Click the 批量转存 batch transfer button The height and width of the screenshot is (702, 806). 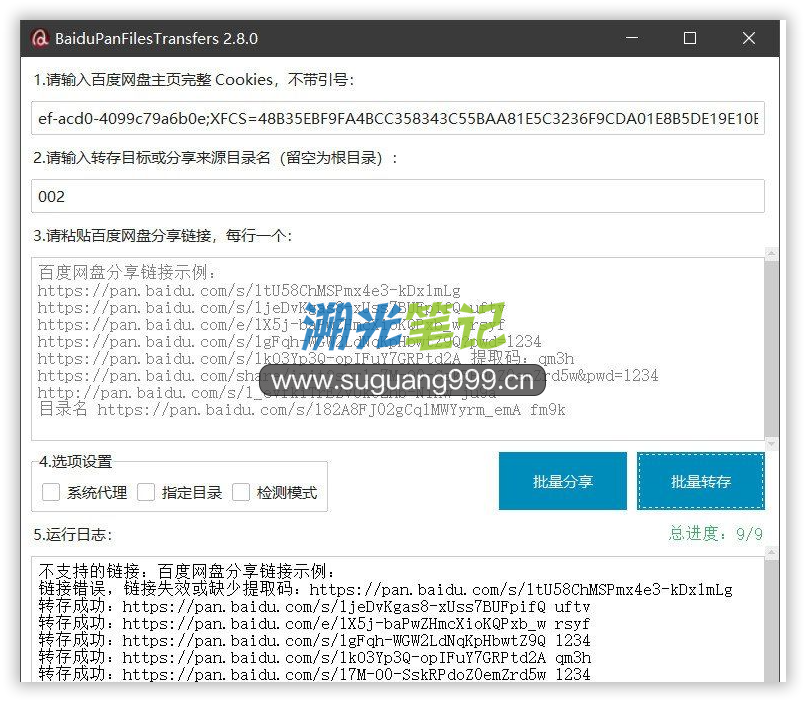tap(701, 481)
